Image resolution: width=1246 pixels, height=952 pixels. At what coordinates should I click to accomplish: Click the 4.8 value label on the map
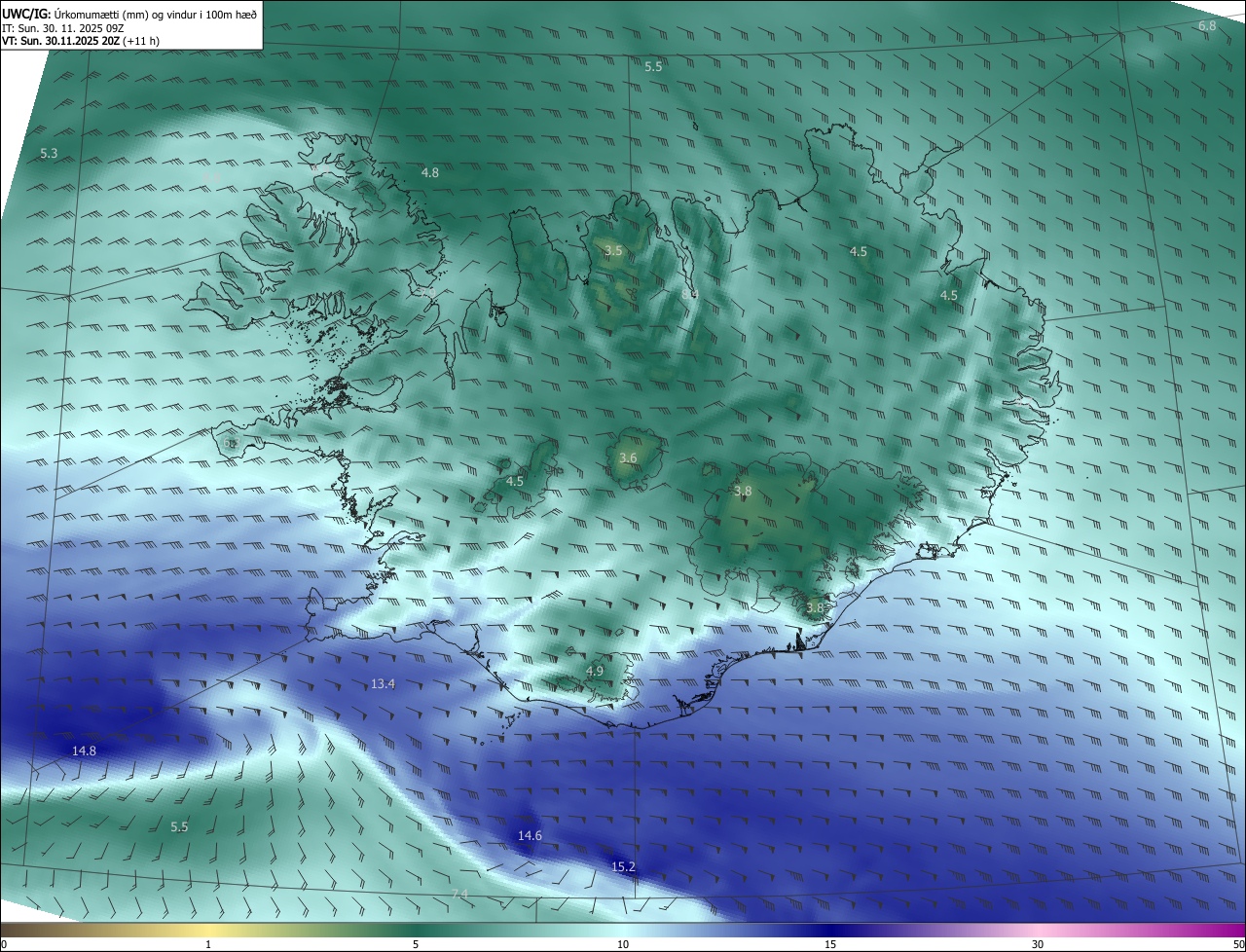click(429, 172)
